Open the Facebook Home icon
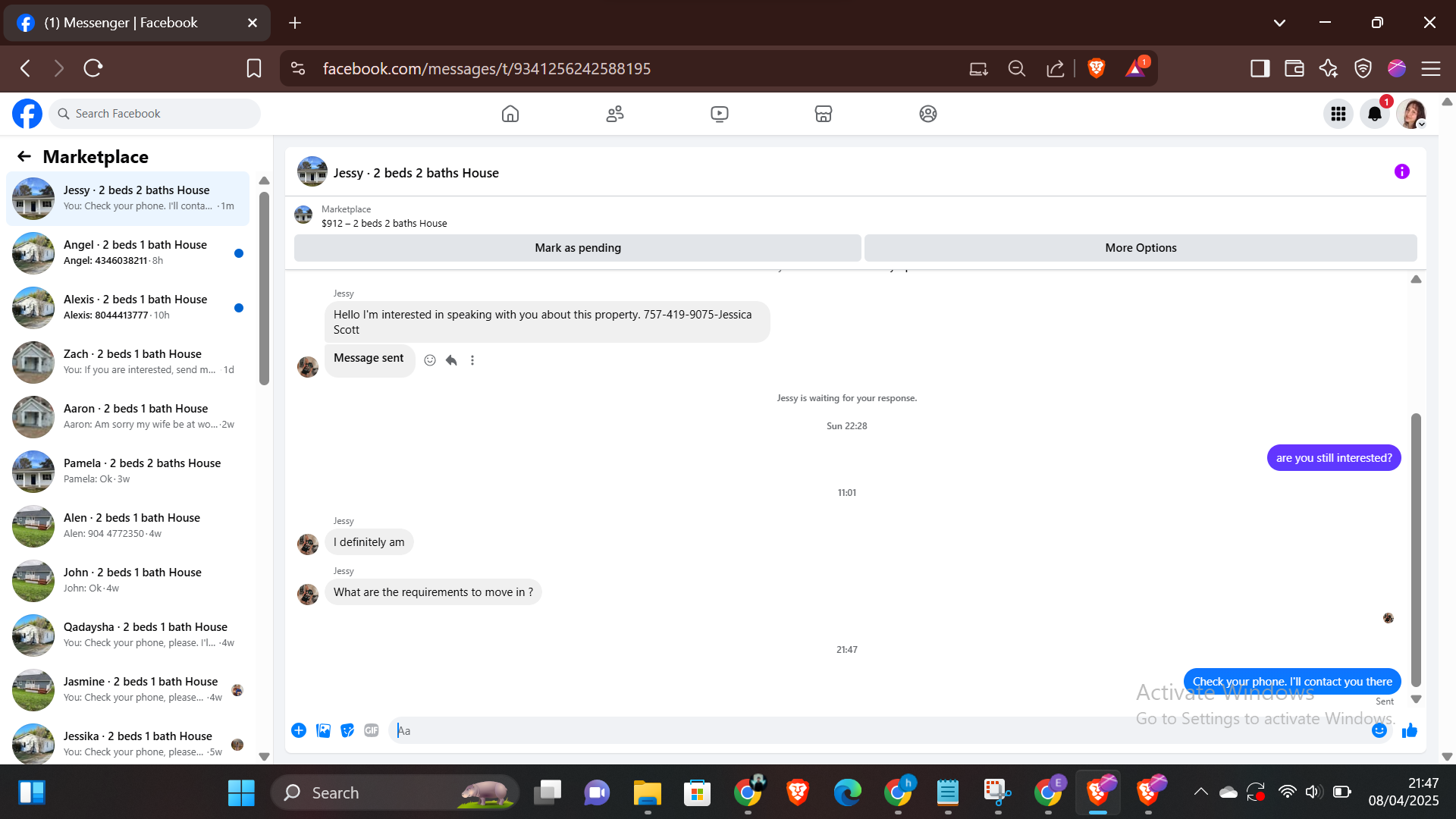The height and width of the screenshot is (819, 1456). 510,114
